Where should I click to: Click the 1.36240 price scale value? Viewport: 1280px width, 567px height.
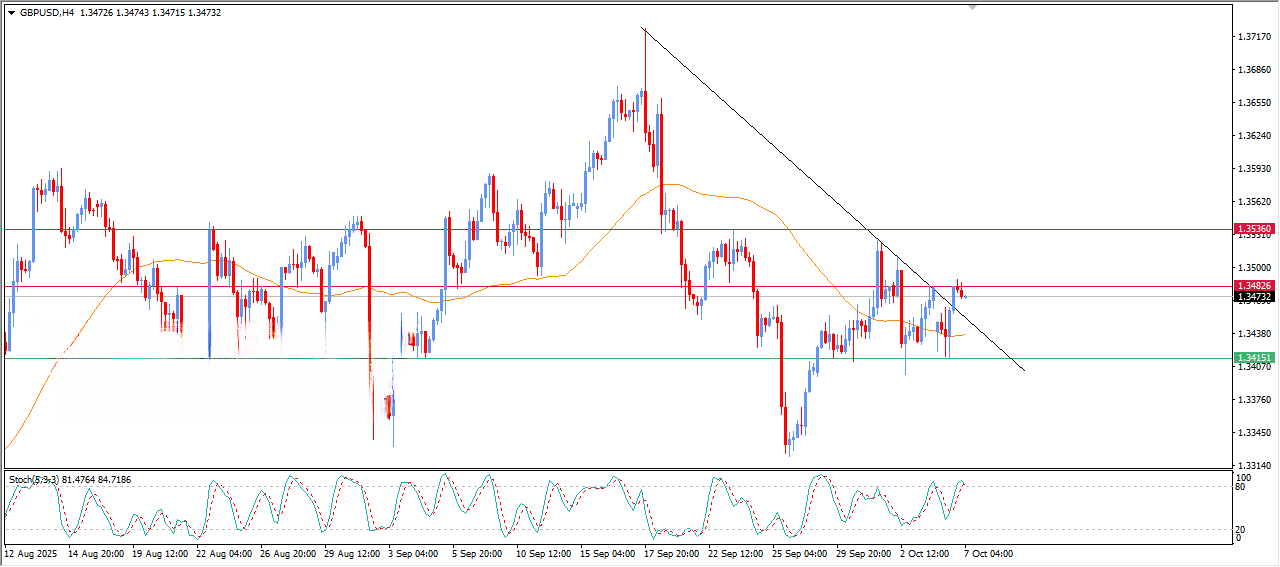point(1254,136)
